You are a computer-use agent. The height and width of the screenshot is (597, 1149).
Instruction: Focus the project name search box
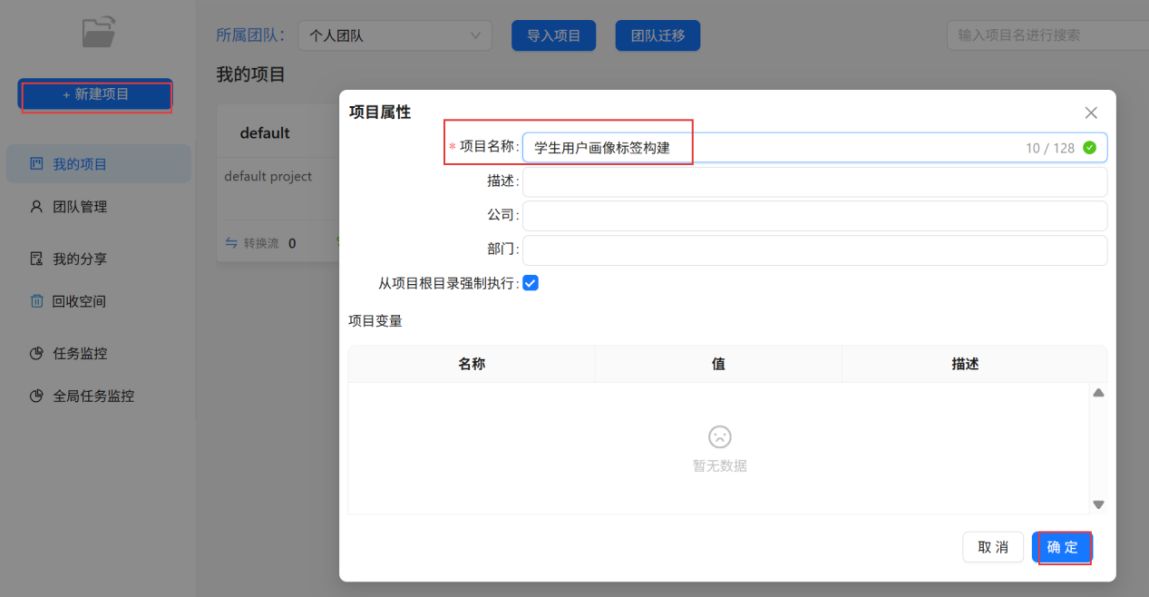click(x=1048, y=35)
